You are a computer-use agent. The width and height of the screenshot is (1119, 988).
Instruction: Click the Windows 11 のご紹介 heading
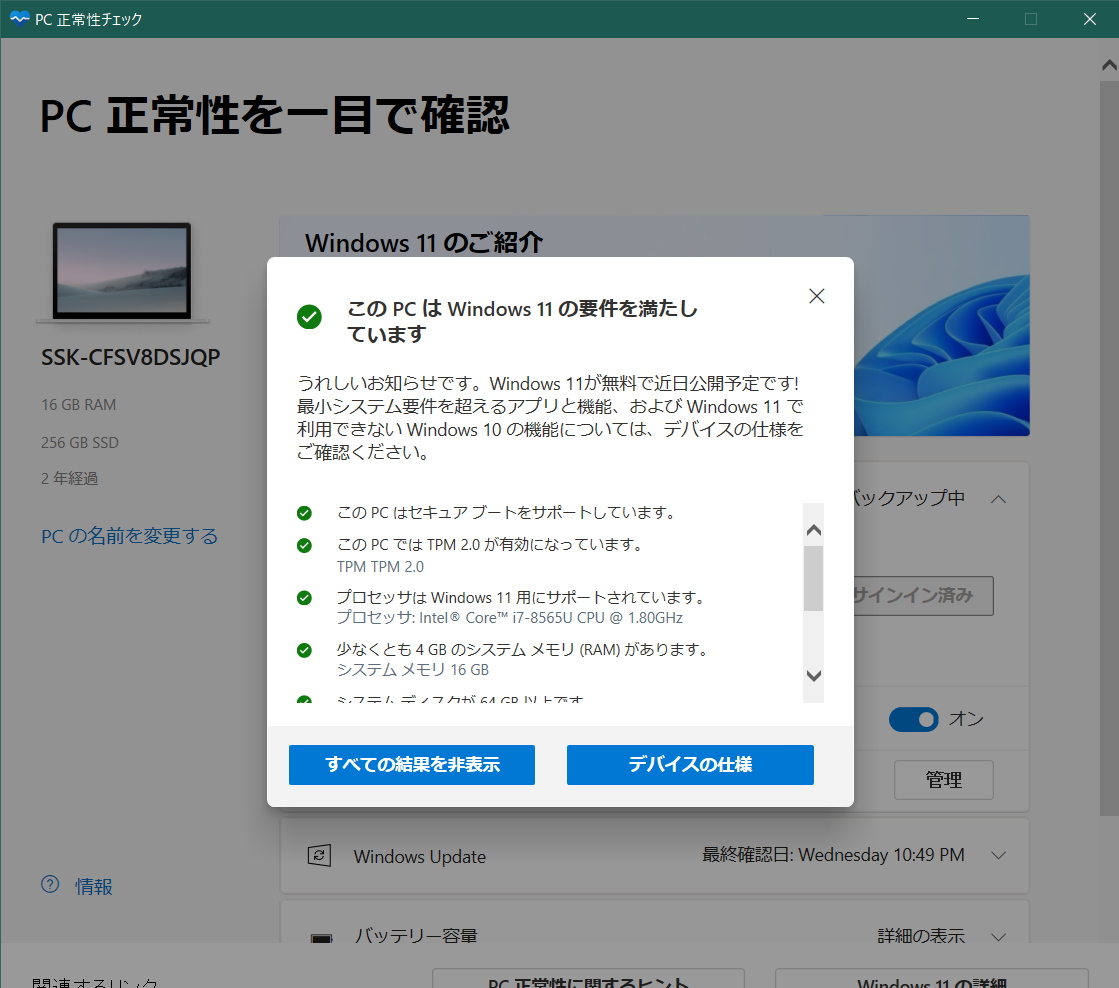click(424, 243)
